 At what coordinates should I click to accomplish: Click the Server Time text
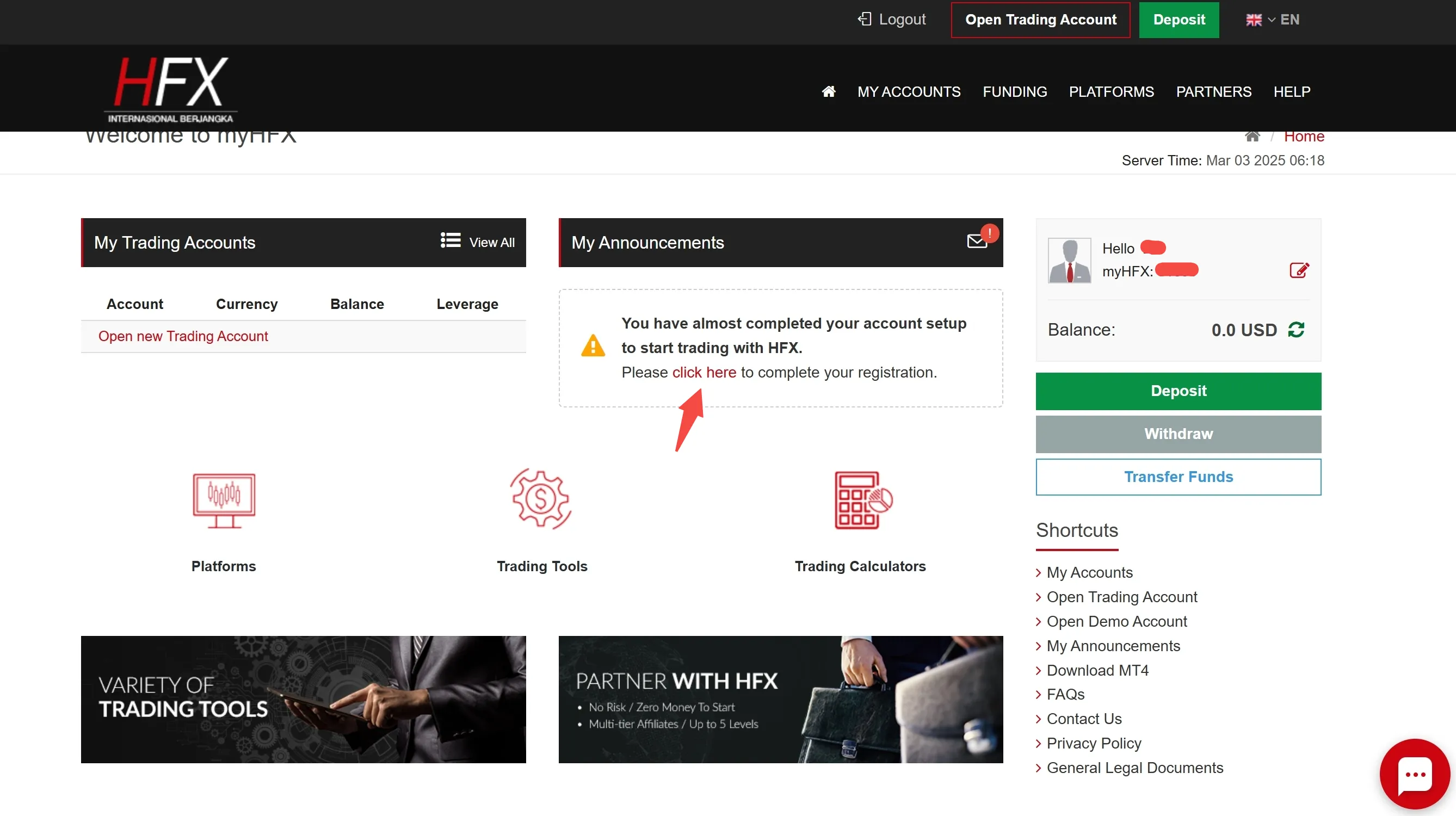(x=1223, y=160)
